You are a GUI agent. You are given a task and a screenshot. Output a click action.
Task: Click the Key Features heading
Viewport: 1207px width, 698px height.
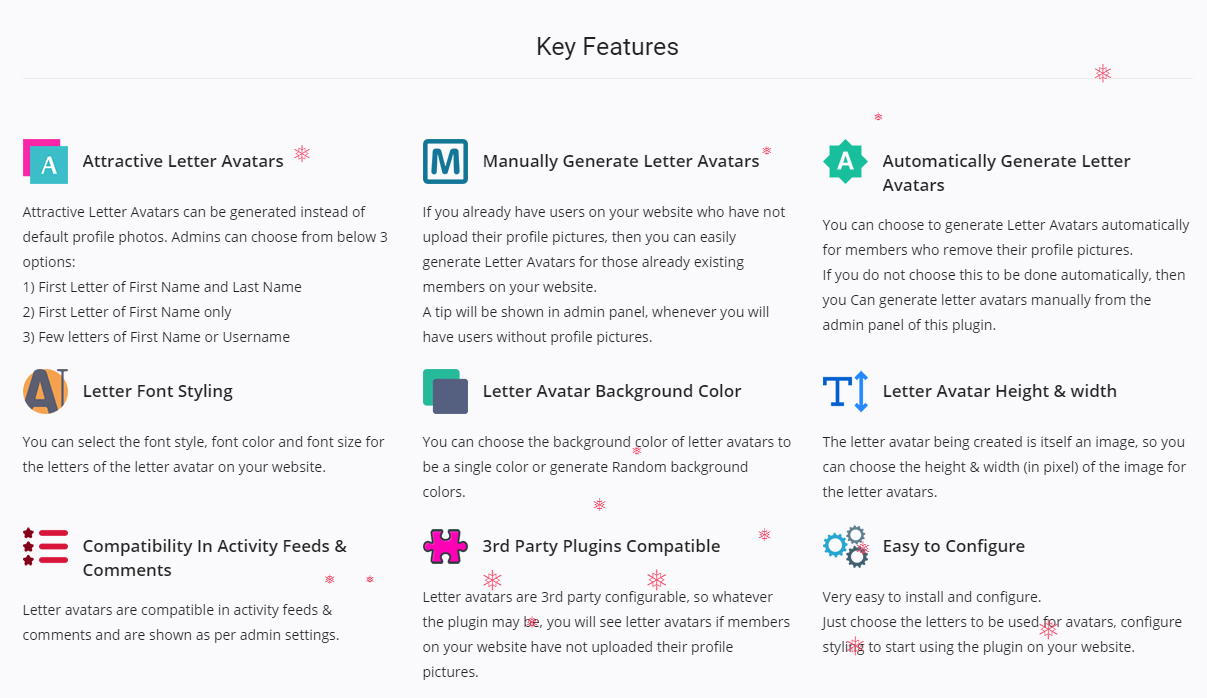607,46
